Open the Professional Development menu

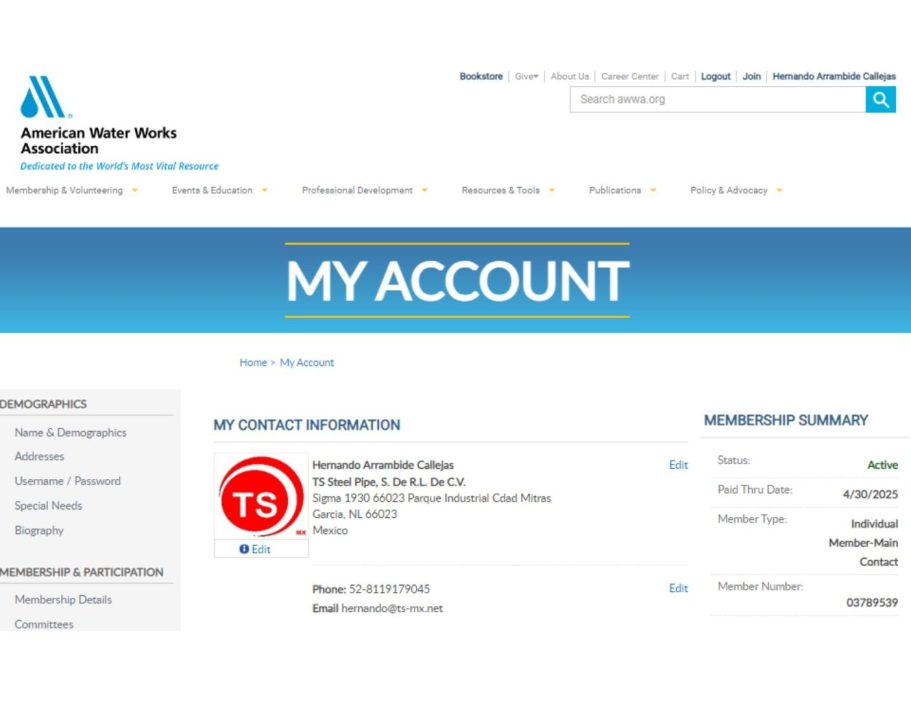click(x=357, y=190)
